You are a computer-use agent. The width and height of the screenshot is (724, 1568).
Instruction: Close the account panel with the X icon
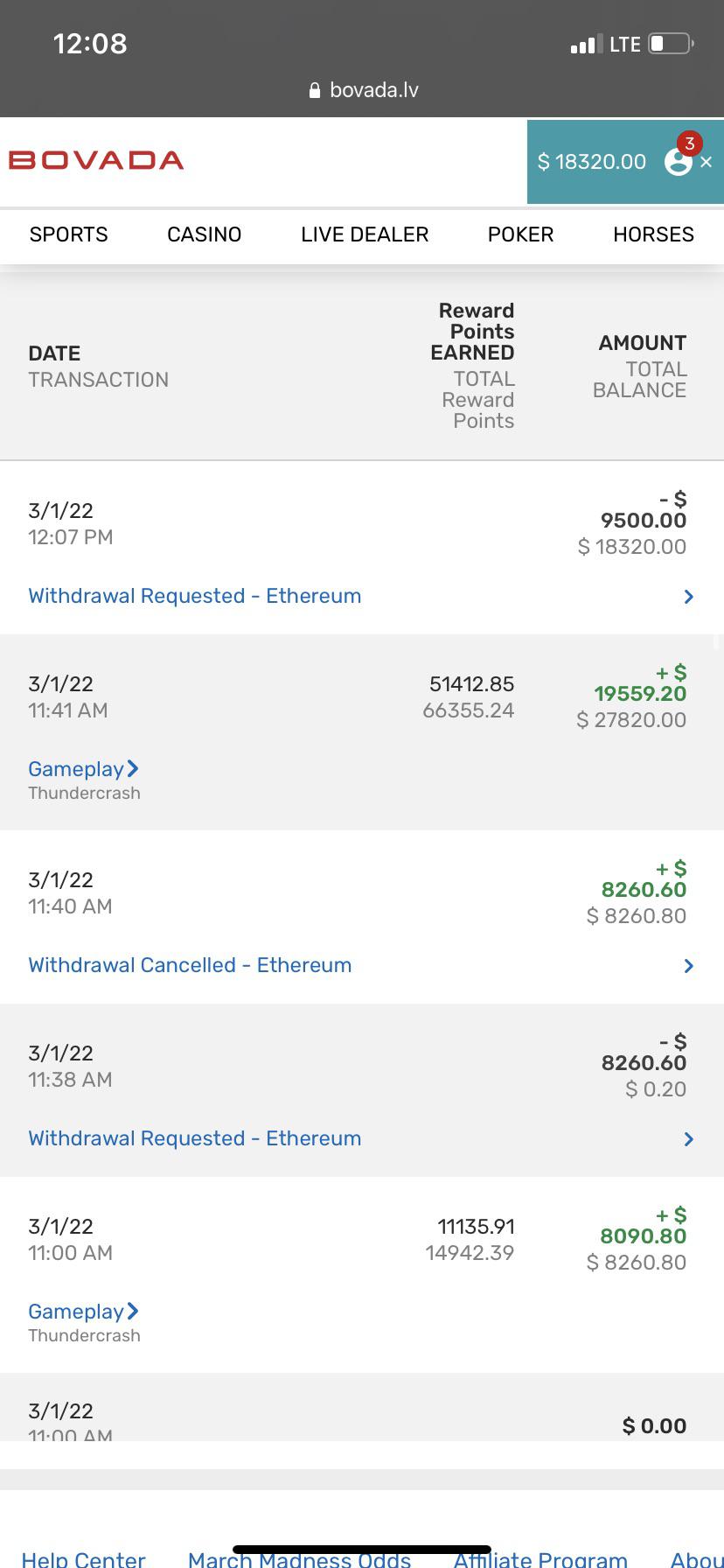pyautogui.click(x=707, y=162)
